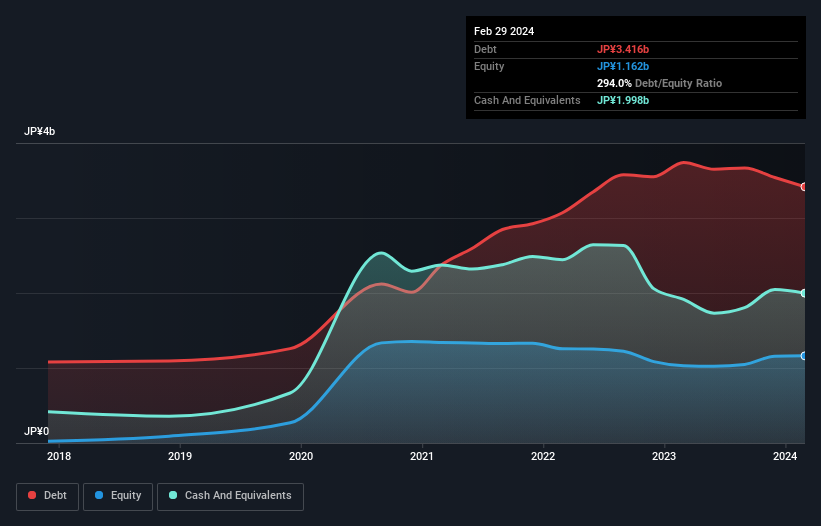Click the JP¥1.162b equity value

click(x=623, y=66)
